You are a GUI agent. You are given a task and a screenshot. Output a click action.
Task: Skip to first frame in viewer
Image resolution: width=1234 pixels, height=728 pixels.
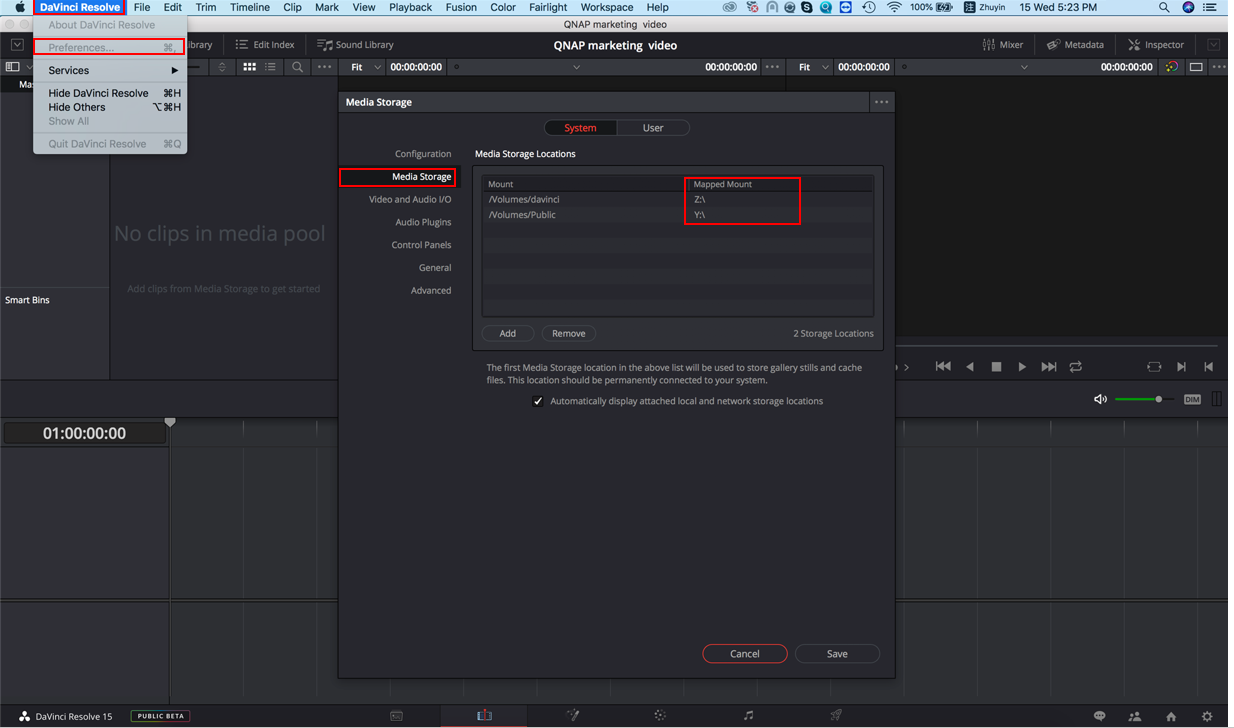click(x=943, y=367)
